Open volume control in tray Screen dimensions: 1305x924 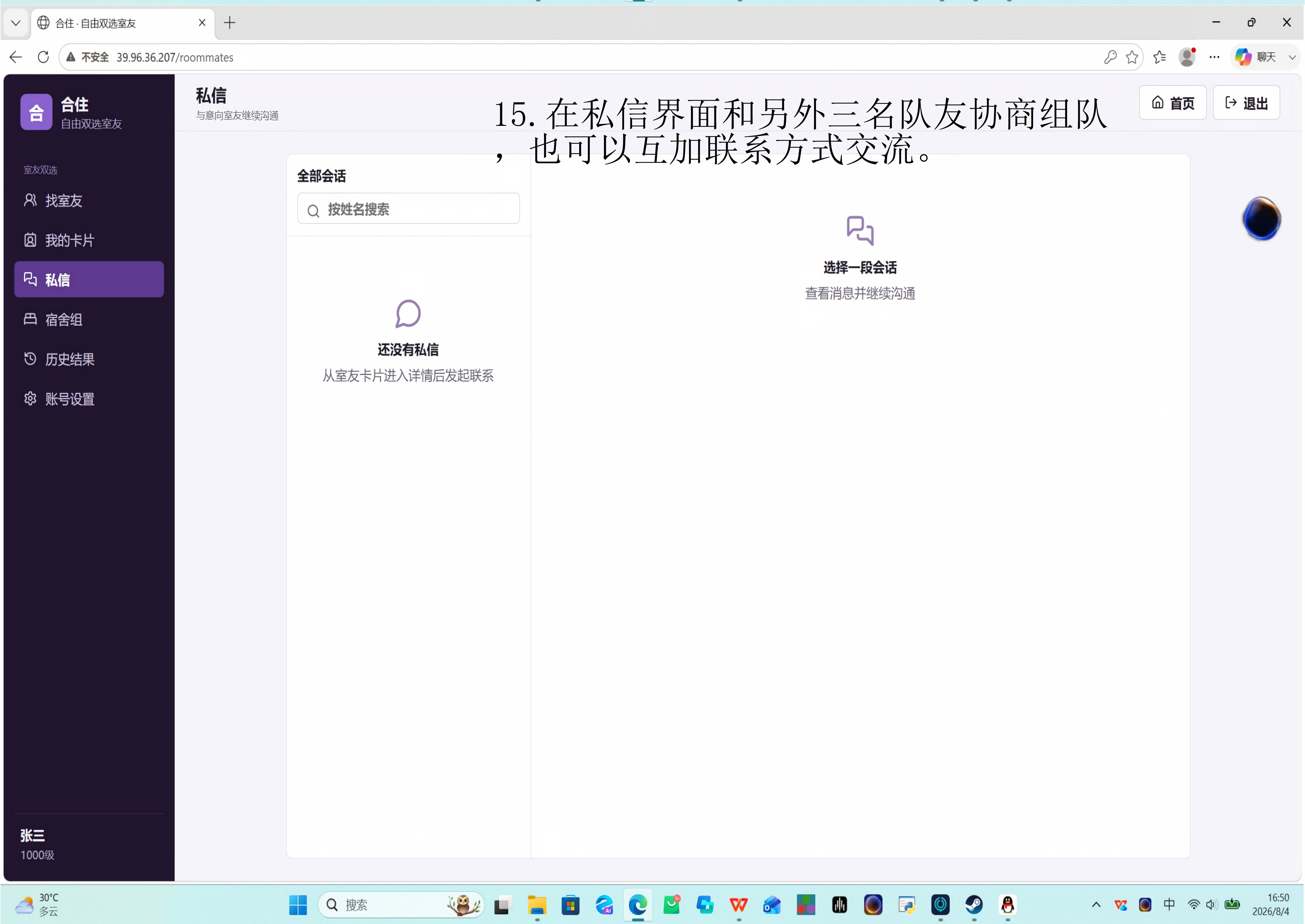point(1211,905)
